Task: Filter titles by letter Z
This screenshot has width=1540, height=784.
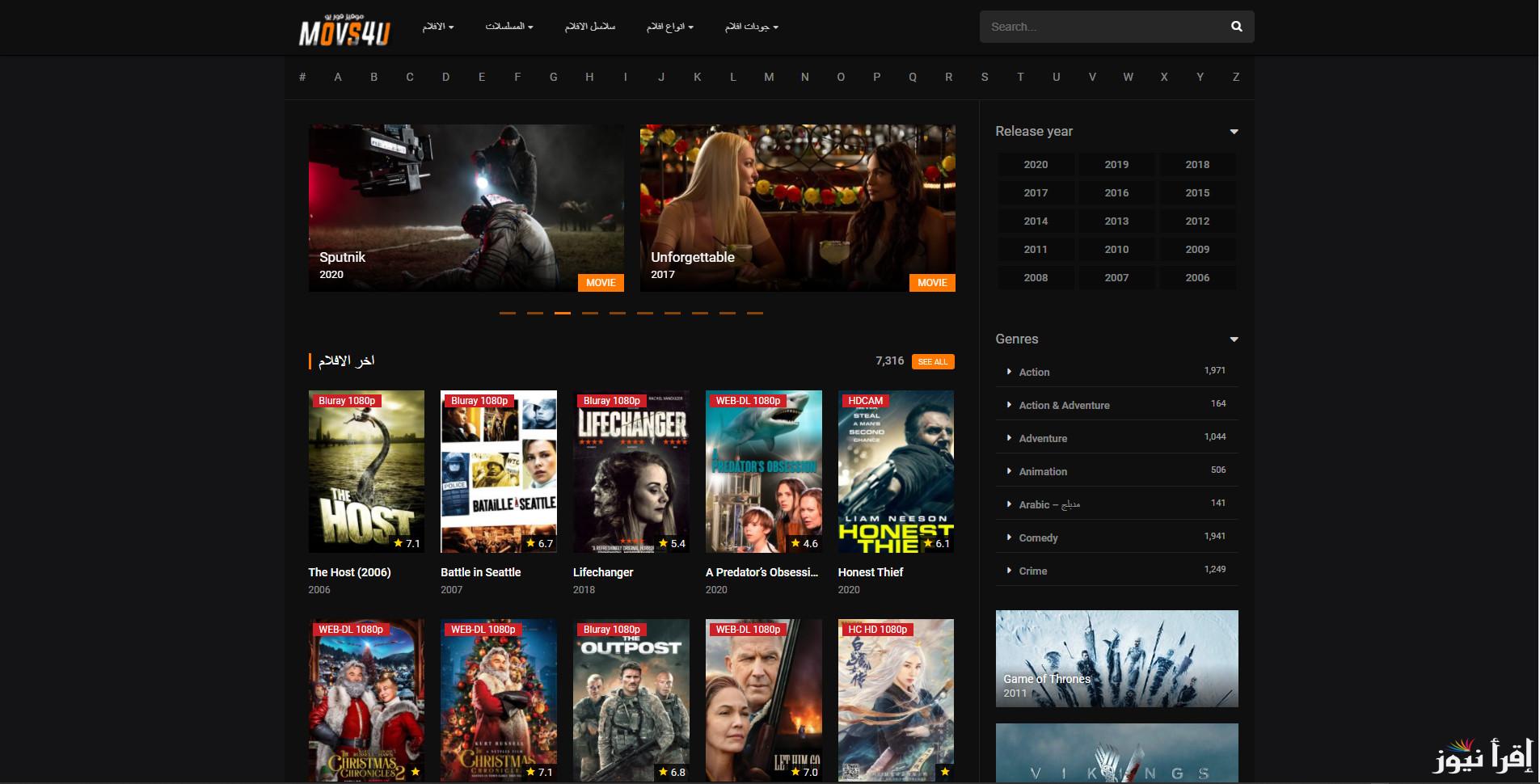Action: point(1236,77)
